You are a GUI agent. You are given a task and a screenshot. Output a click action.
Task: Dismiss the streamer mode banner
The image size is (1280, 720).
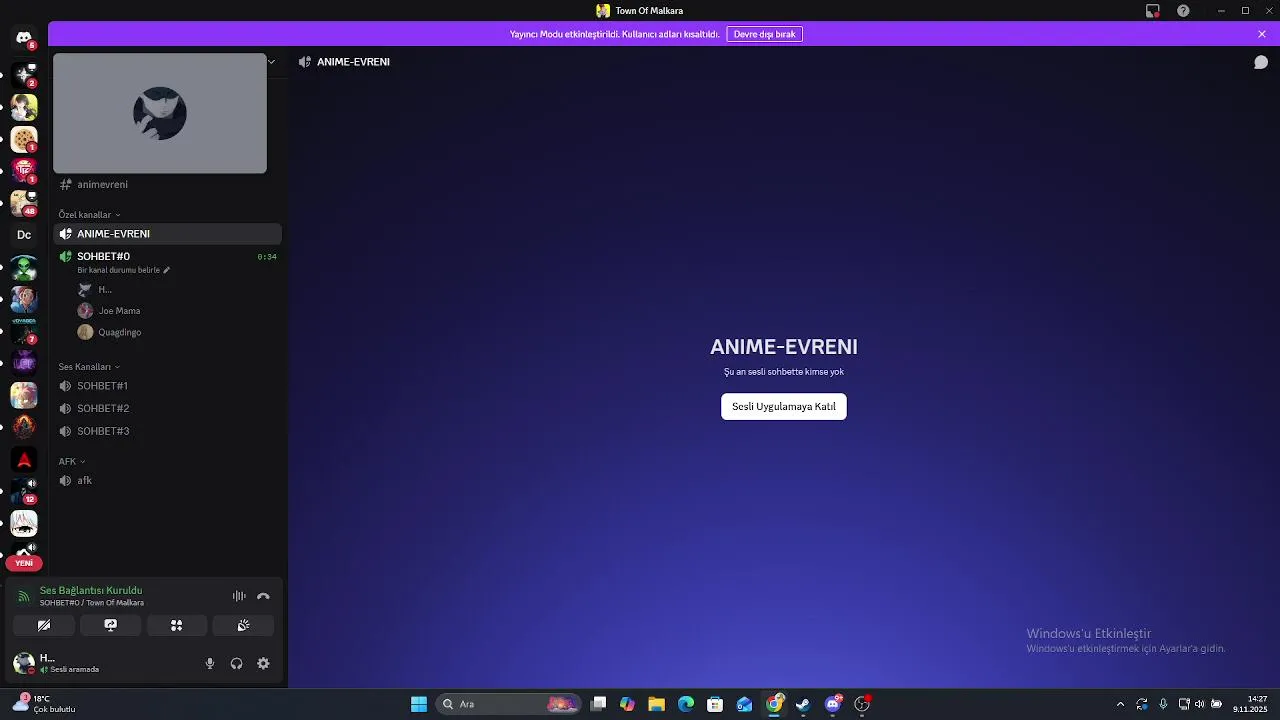[1262, 34]
